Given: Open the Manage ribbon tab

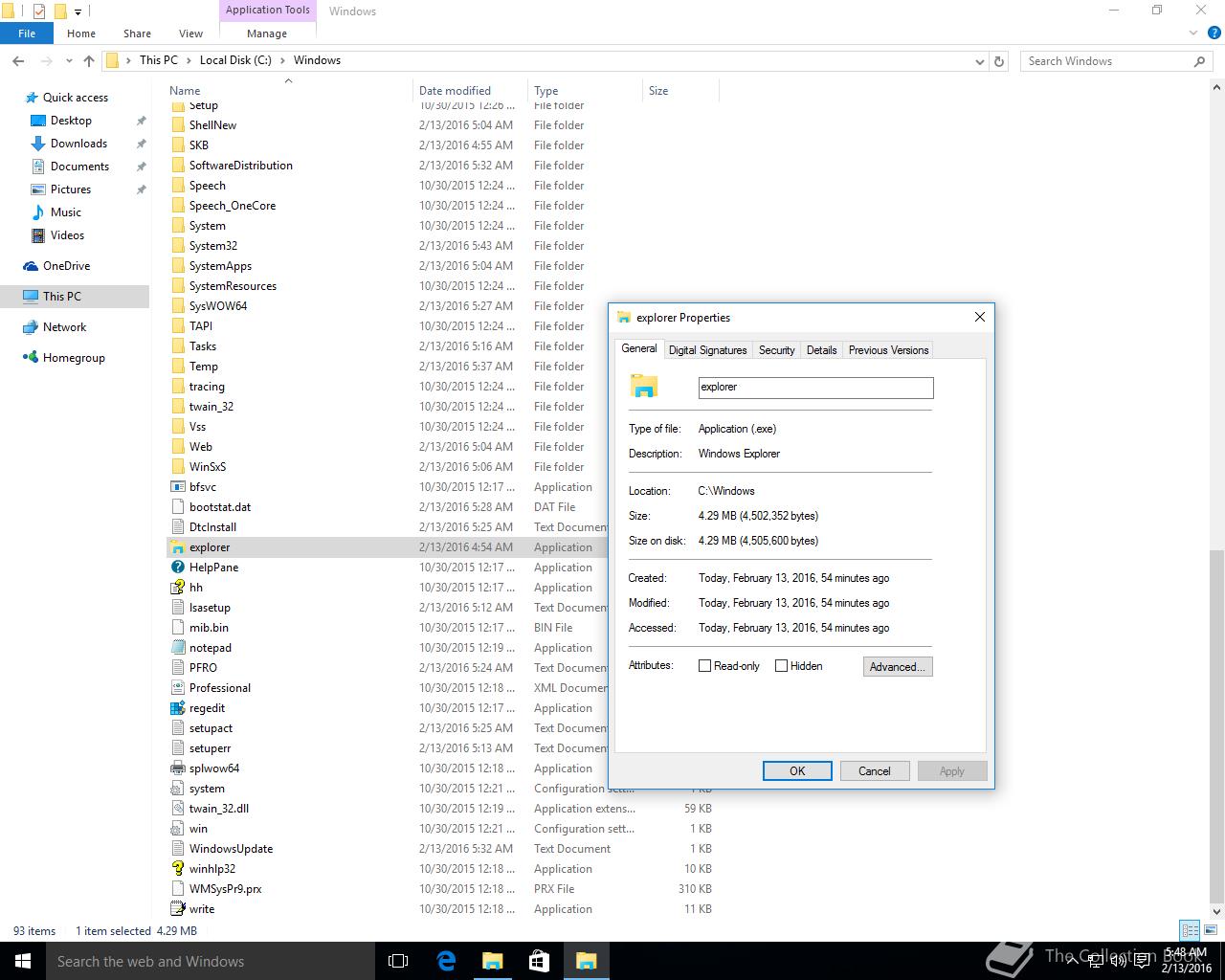Looking at the screenshot, I should point(267,33).
